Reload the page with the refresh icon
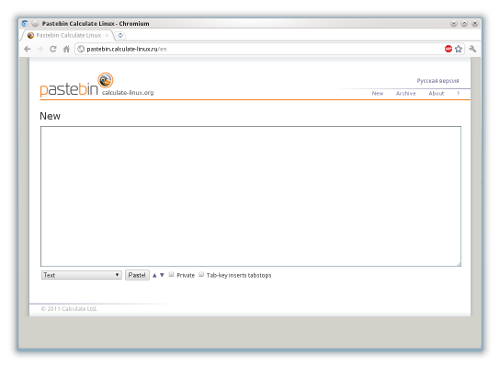 pyautogui.click(x=53, y=49)
